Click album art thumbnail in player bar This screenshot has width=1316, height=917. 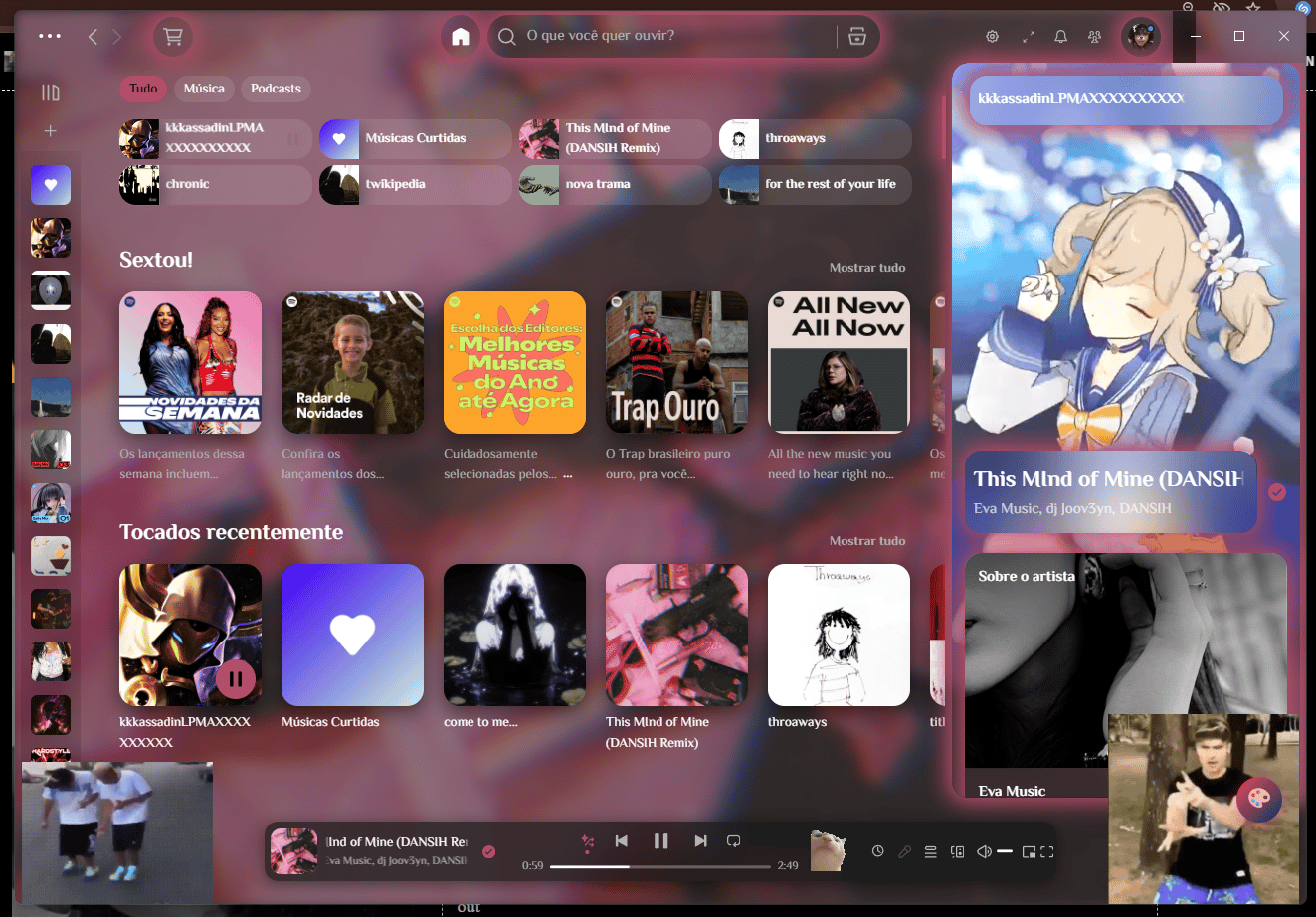pos(293,851)
